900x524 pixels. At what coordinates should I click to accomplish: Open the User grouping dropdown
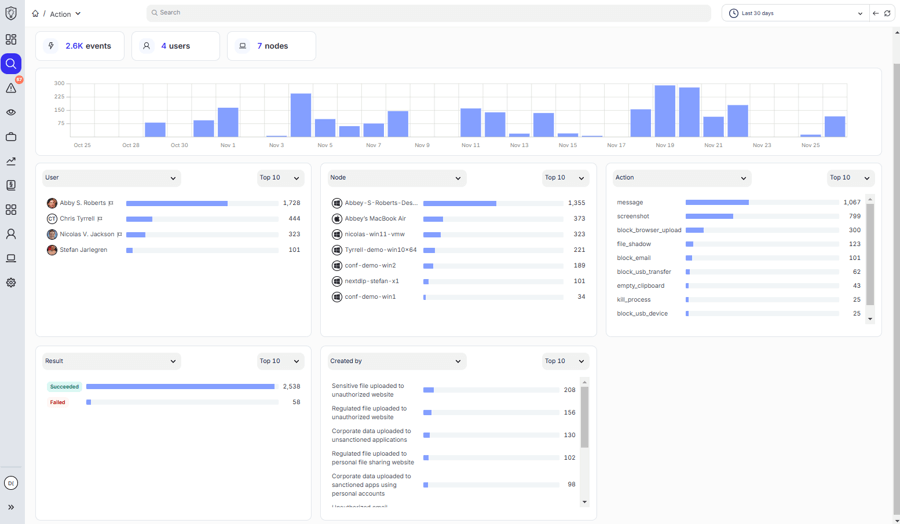pos(111,178)
